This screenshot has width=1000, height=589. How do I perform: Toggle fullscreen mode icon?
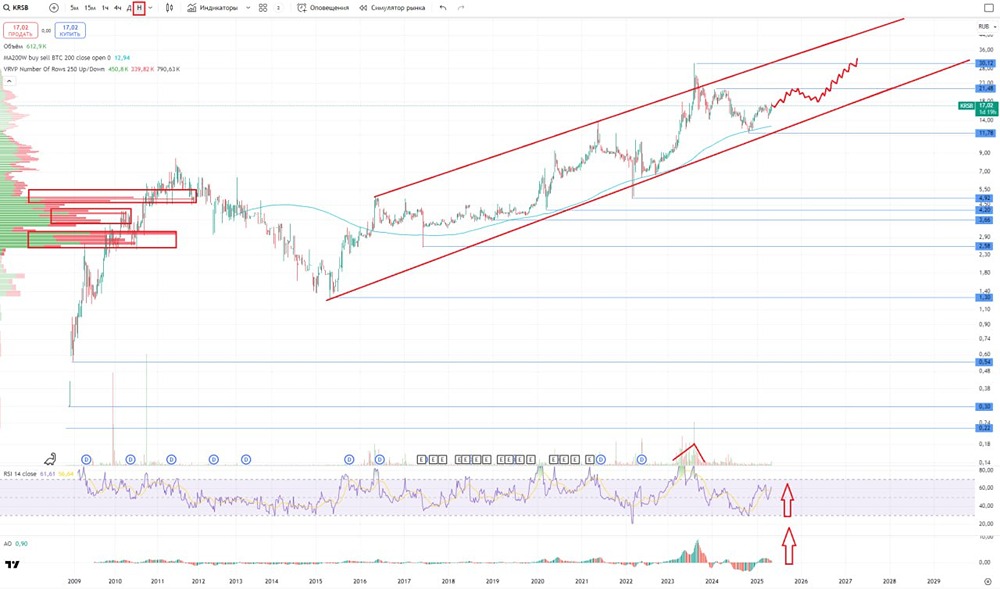[989, 8]
